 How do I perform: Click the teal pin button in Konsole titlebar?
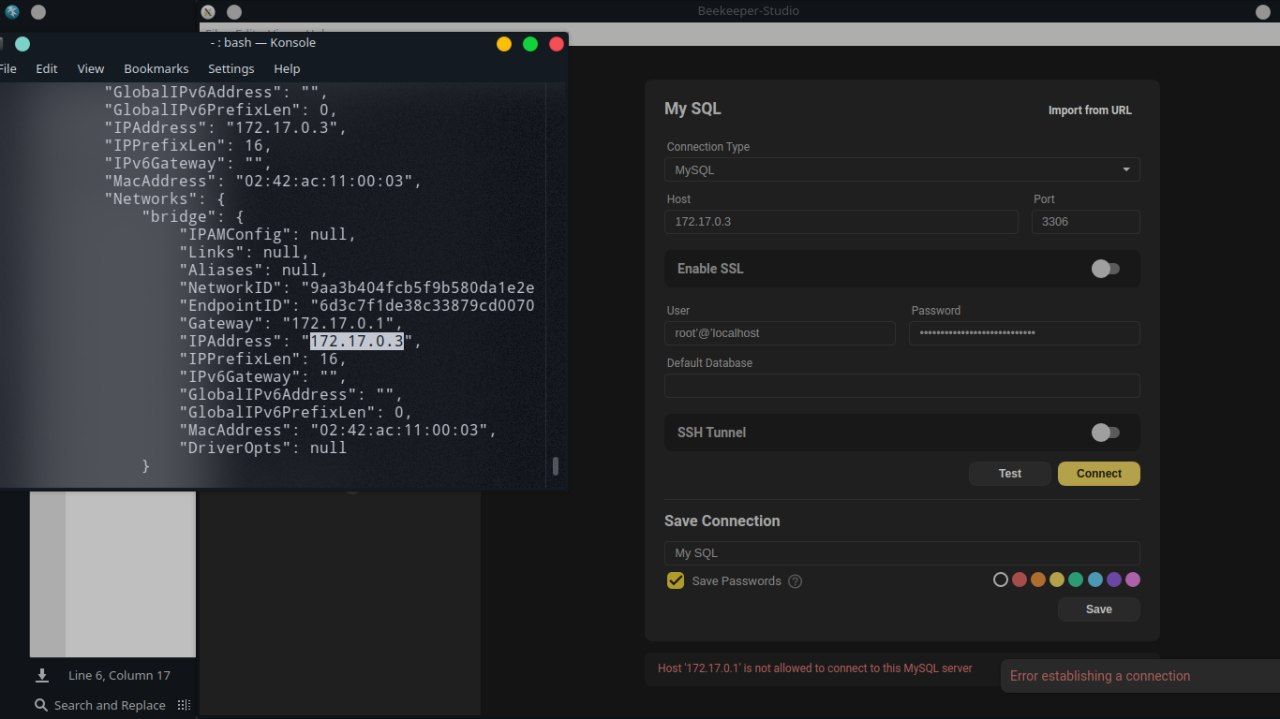(22, 44)
